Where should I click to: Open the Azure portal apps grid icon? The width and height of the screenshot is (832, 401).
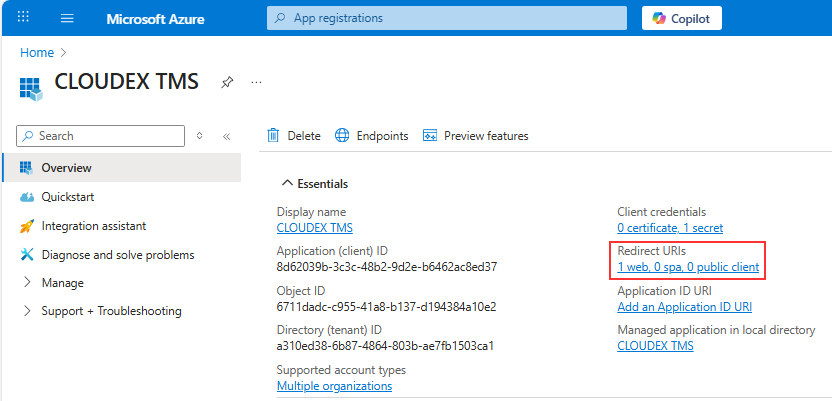click(24, 18)
